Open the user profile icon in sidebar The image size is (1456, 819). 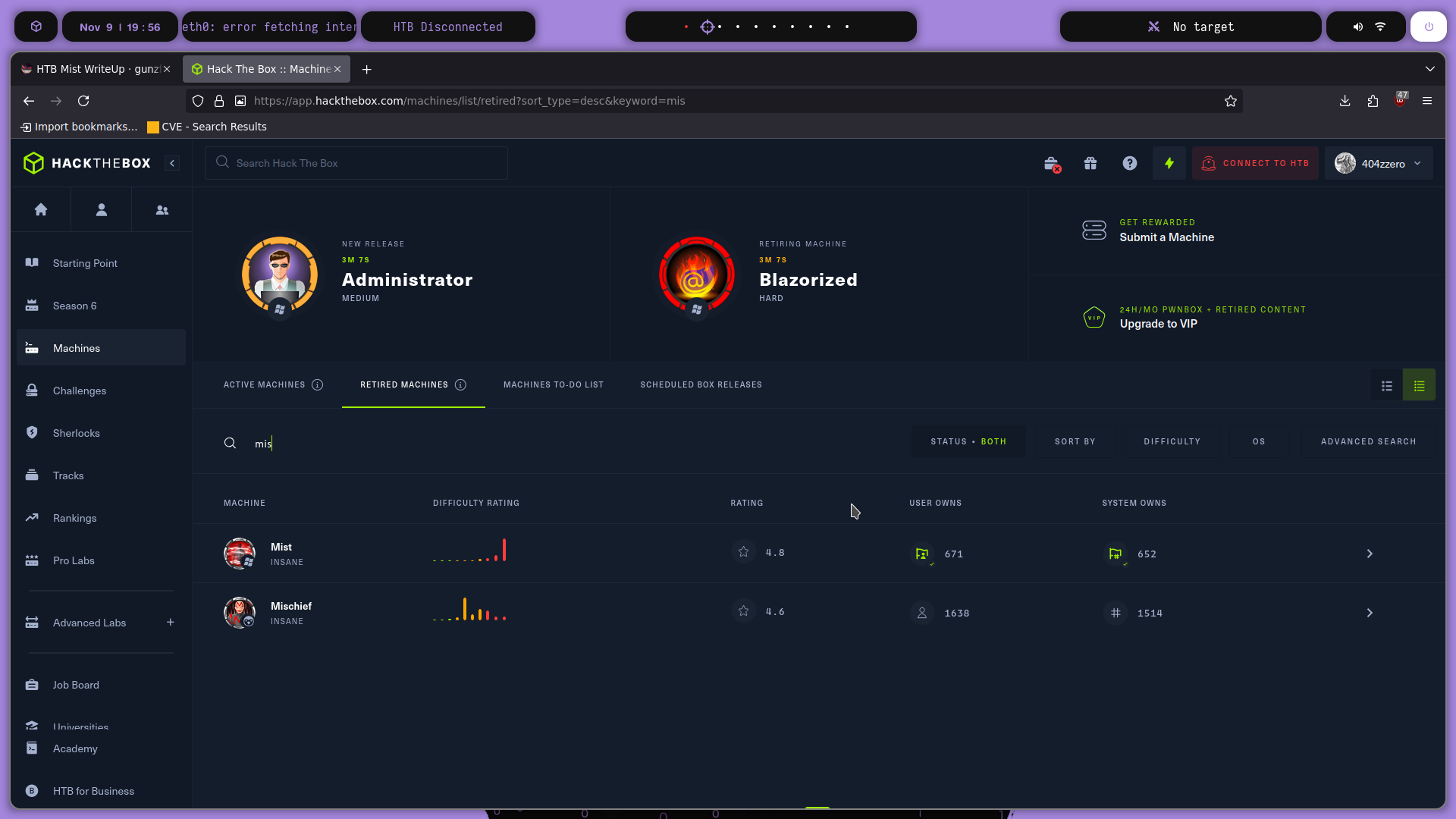coord(102,210)
